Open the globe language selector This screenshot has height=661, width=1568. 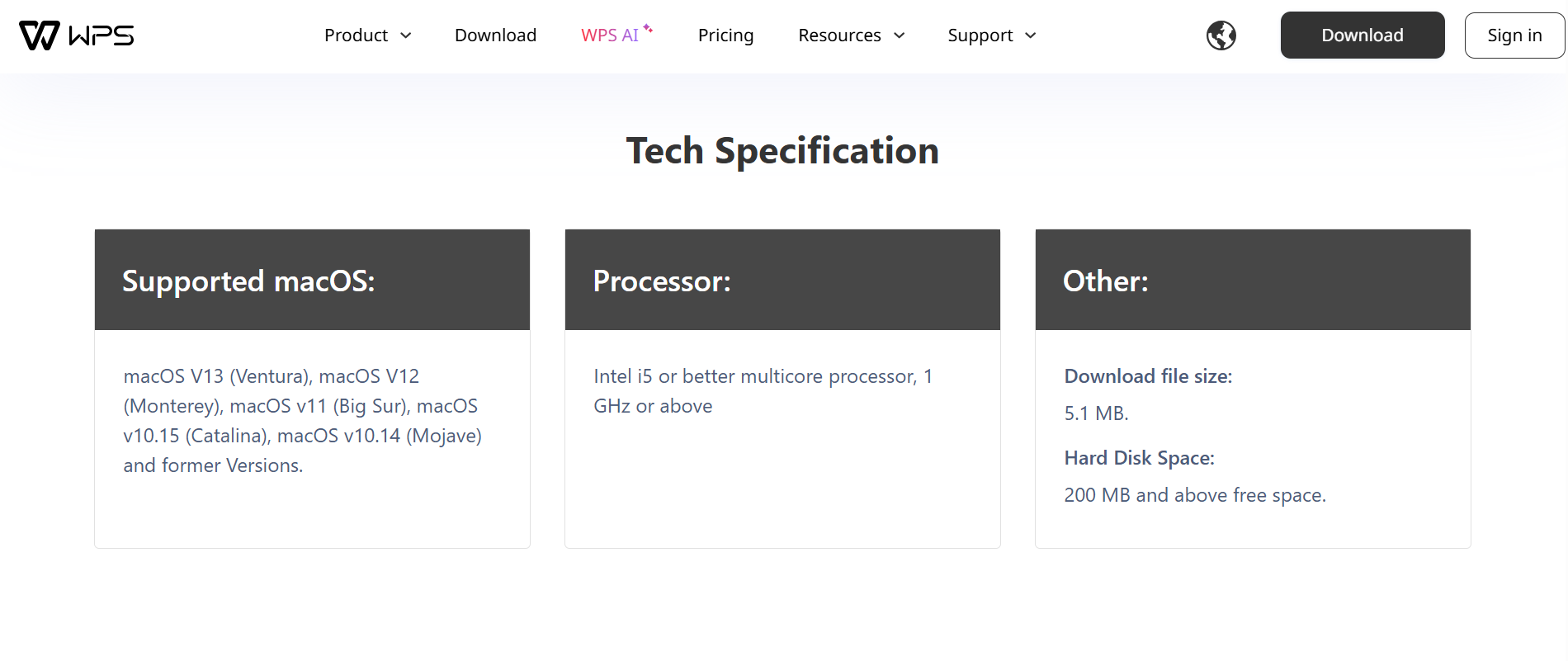[1221, 35]
